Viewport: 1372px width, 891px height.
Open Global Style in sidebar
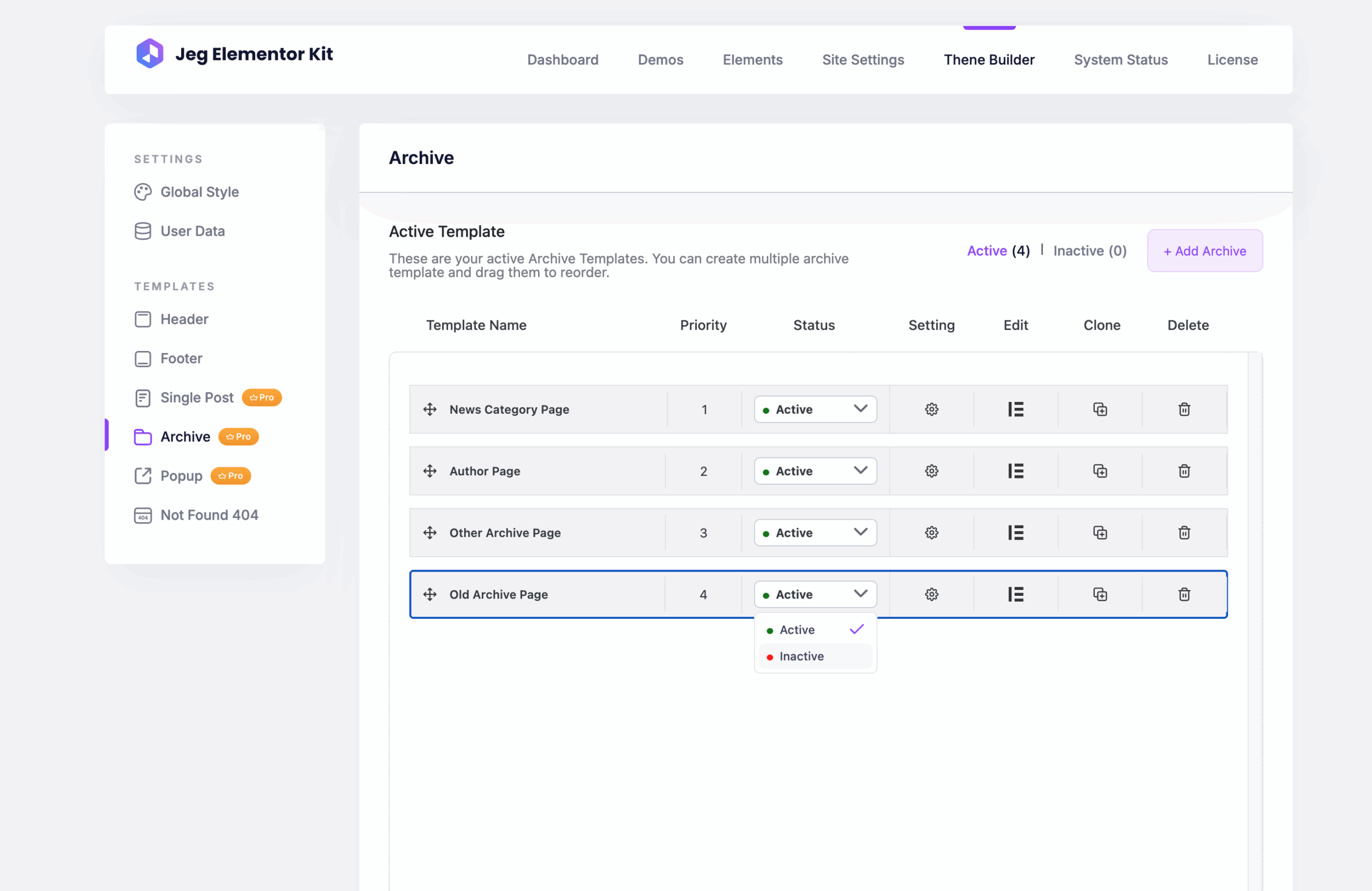pyautogui.click(x=199, y=192)
